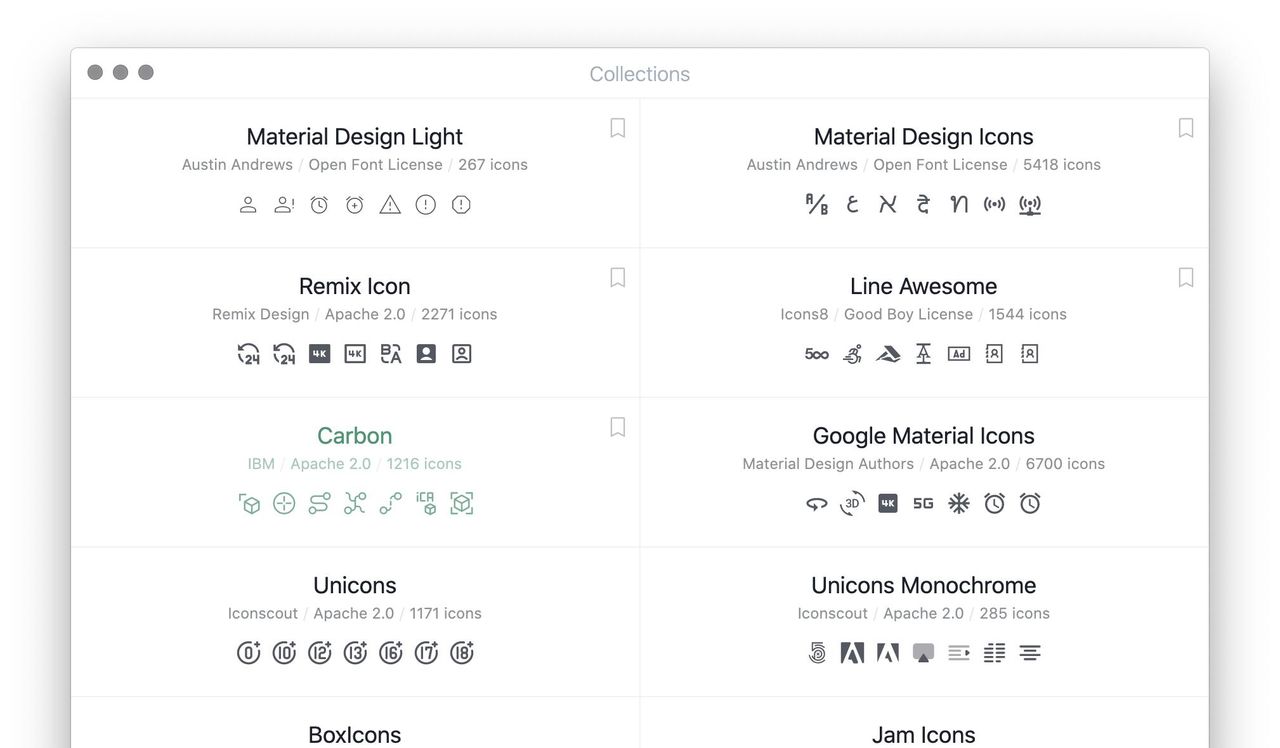Select the filled 4K icon in Remix Icon
Screen dimensions: 1280x748
click(320, 354)
